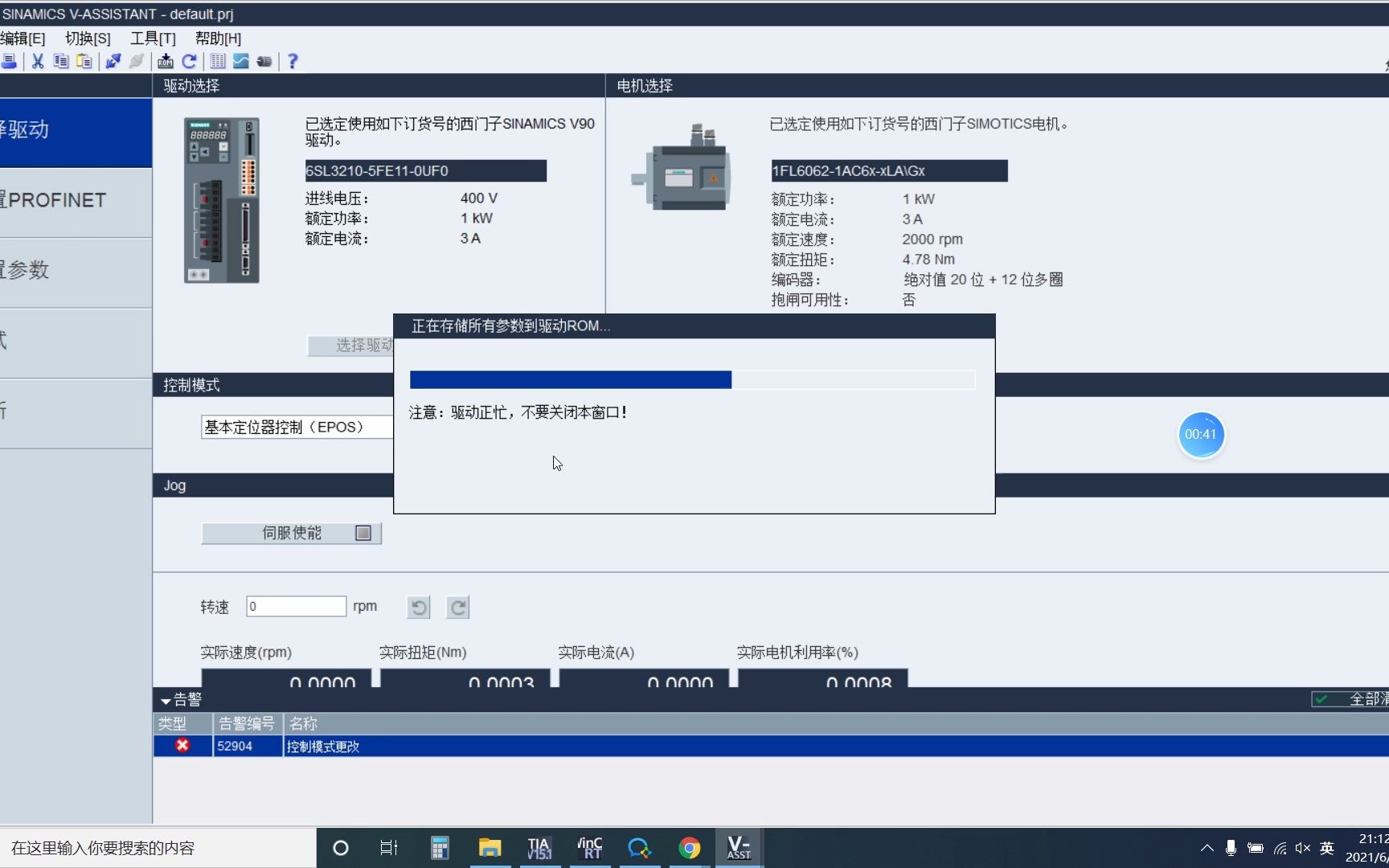The width and height of the screenshot is (1389, 868).
Task: Open File Explorer from taskbar
Action: (490, 848)
